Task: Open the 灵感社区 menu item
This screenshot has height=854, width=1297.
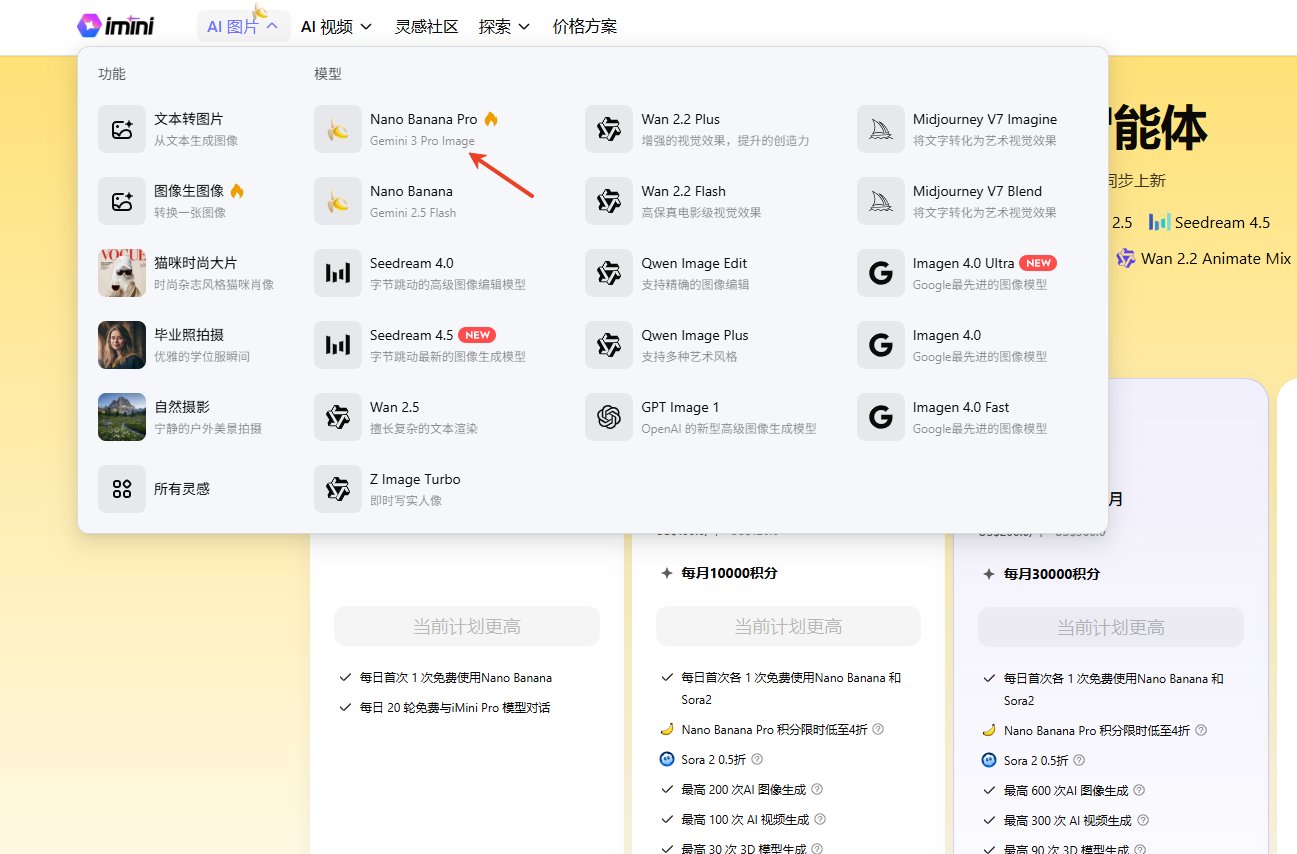Action: 426,26
